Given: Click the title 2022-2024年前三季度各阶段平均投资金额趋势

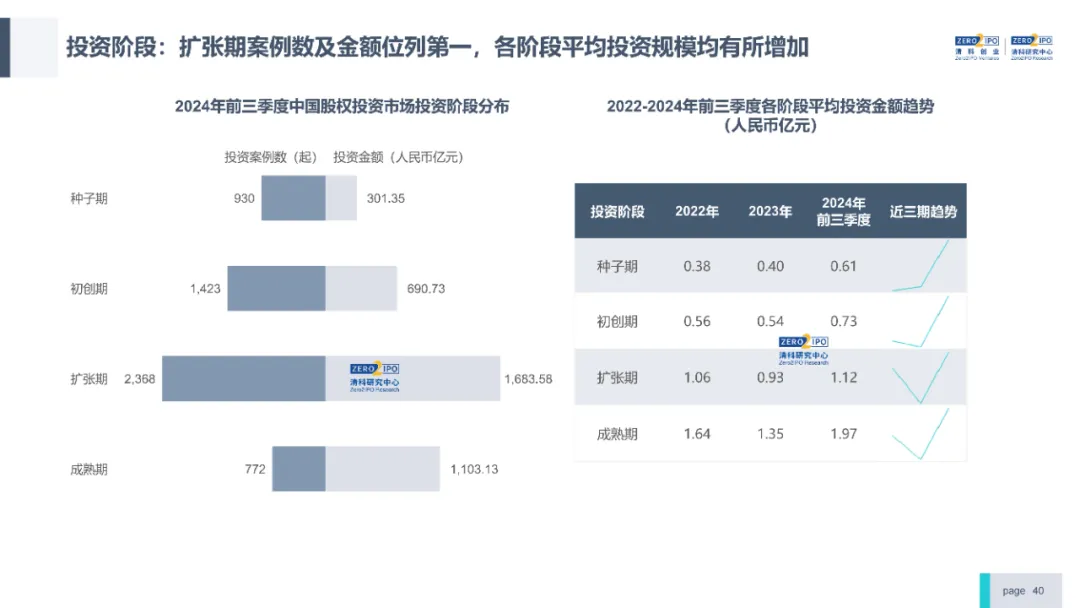Looking at the screenshot, I should pos(770,116).
